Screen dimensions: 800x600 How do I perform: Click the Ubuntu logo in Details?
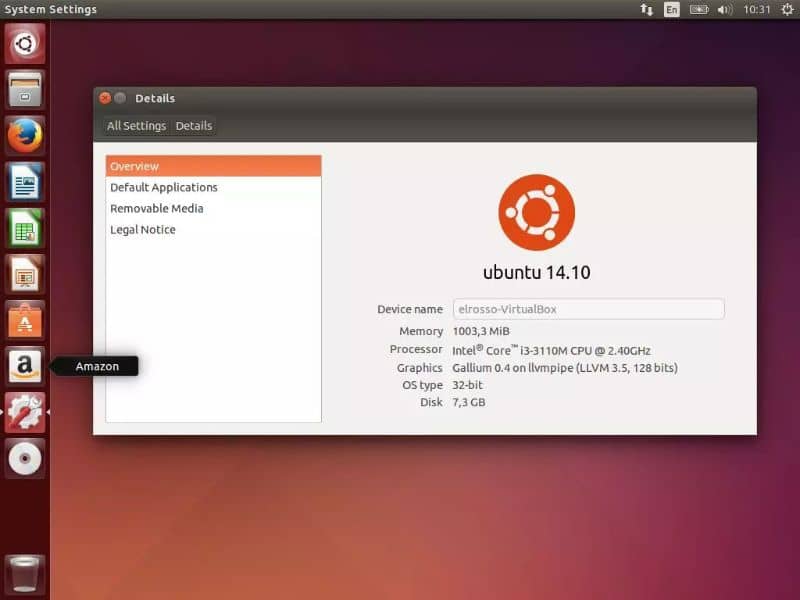pyautogui.click(x=536, y=212)
